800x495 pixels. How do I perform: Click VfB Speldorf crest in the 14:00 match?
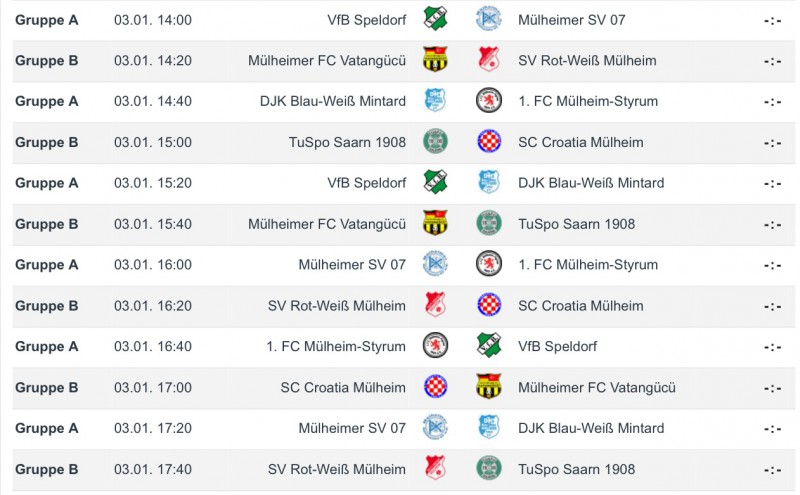tap(435, 19)
